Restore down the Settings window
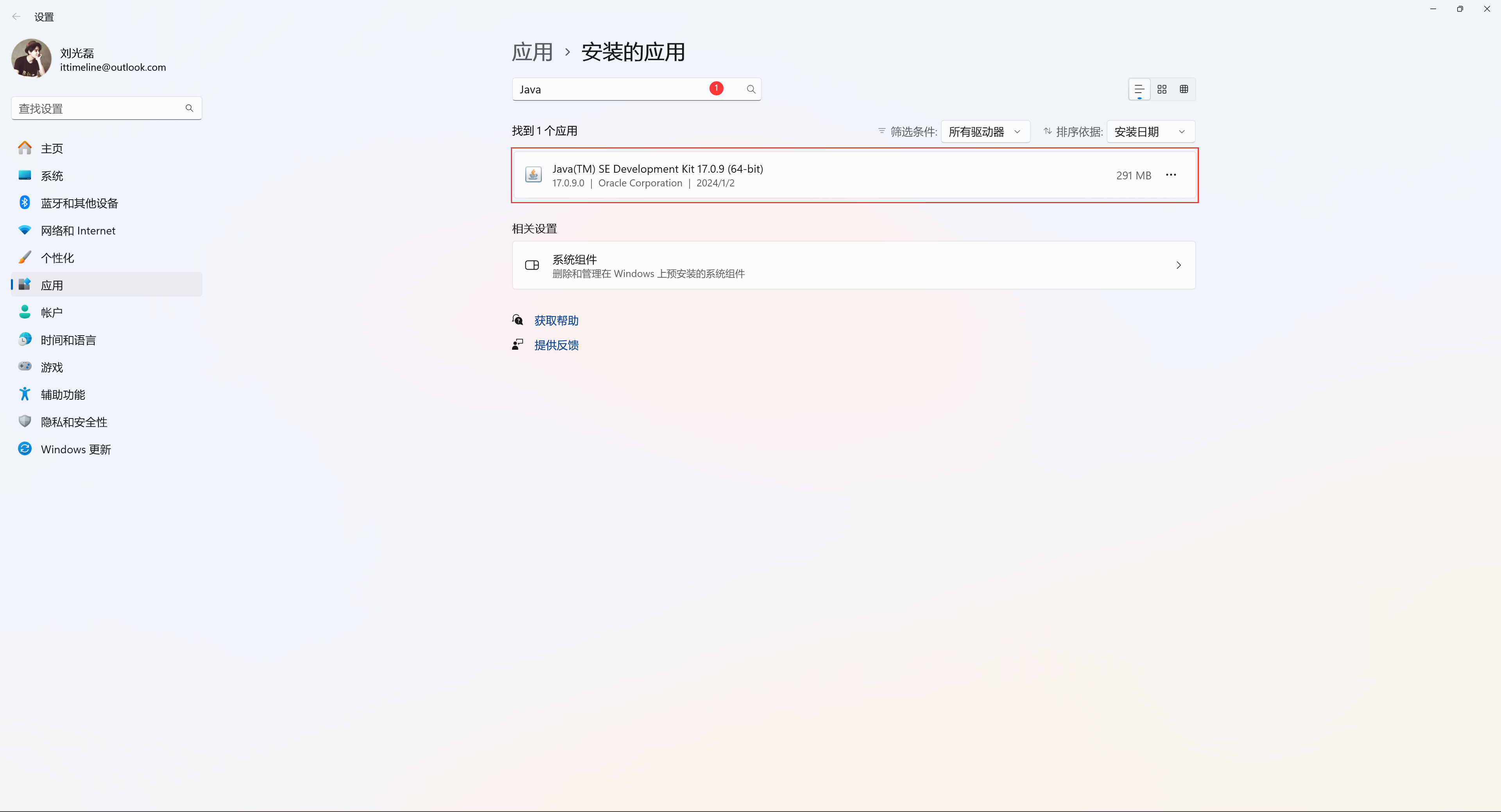Image resolution: width=1501 pixels, height=812 pixels. pos(1460,9)
